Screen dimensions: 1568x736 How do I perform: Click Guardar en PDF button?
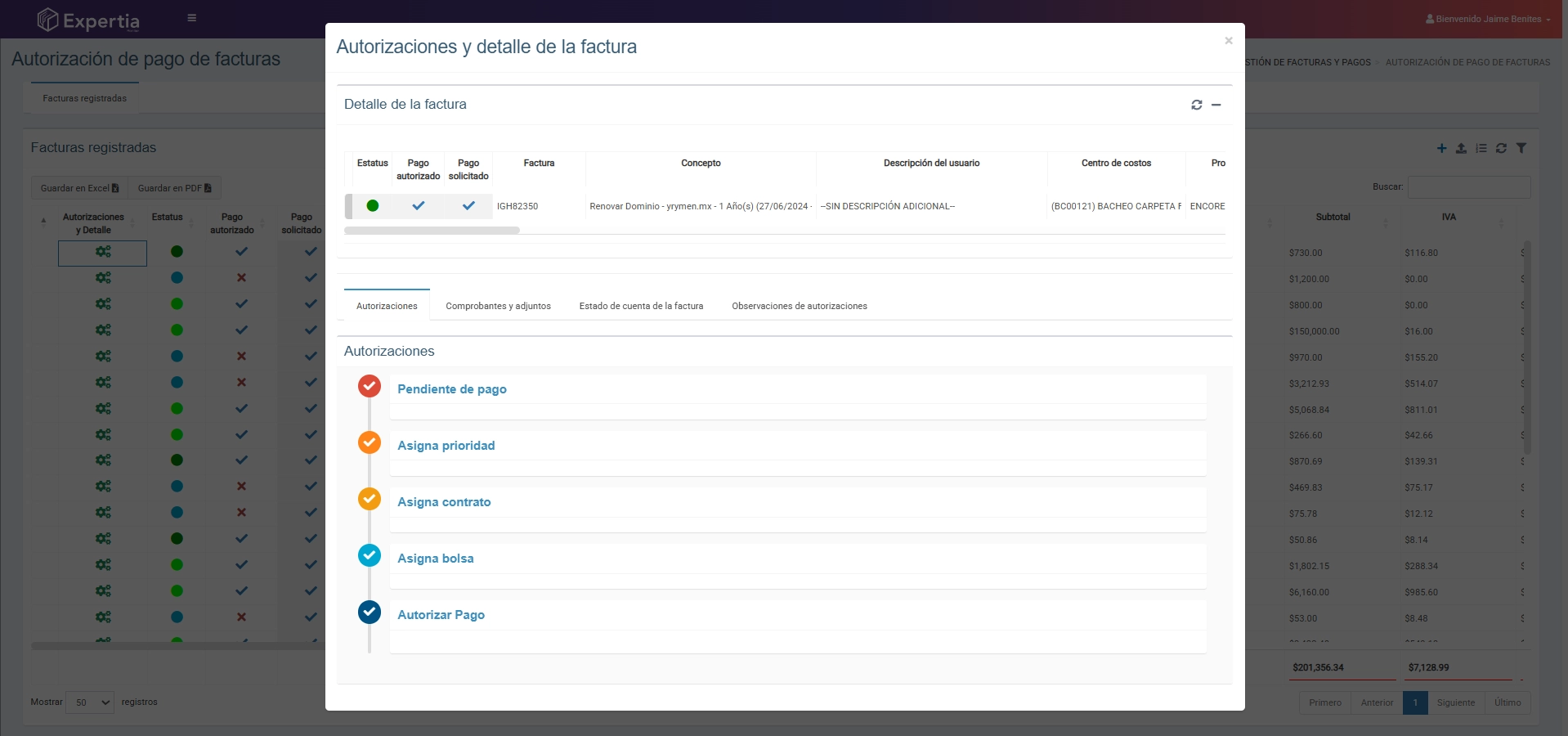pyautogui.click(x=174, y=188)
